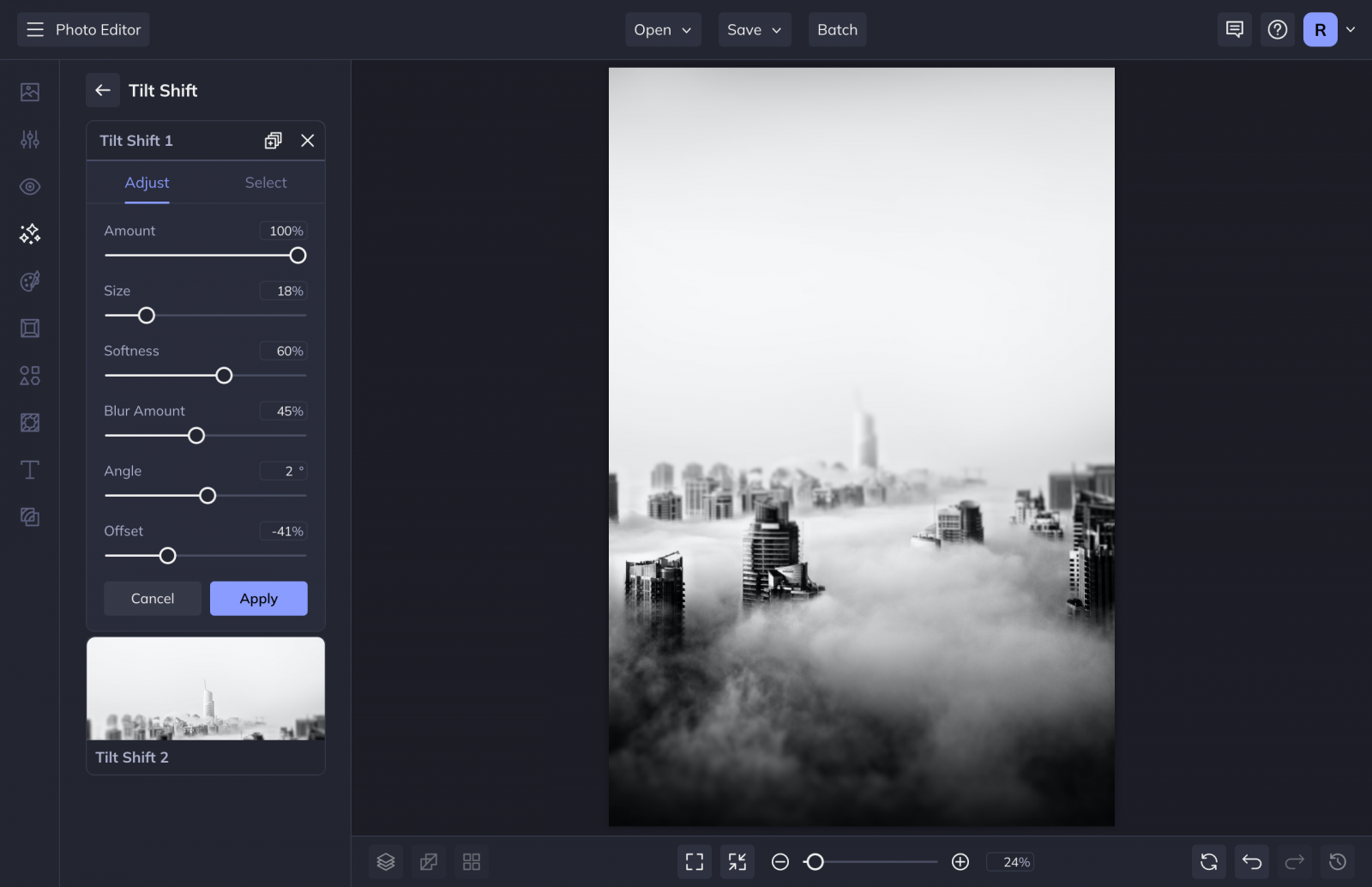
Task: Toggle fullscreen canvas view
Action: 694,861
